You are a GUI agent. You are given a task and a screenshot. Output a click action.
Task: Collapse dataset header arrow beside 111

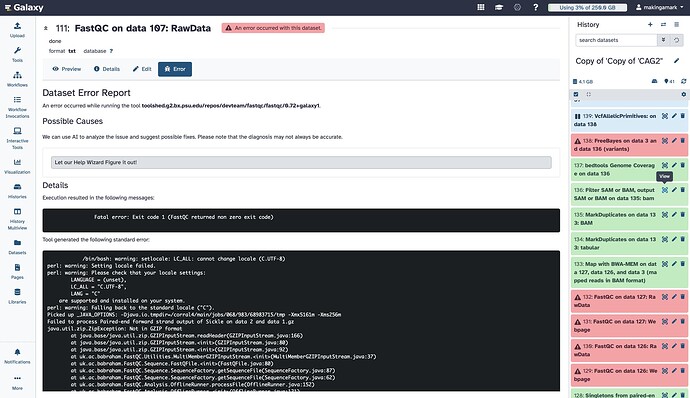tap(46, 28)
